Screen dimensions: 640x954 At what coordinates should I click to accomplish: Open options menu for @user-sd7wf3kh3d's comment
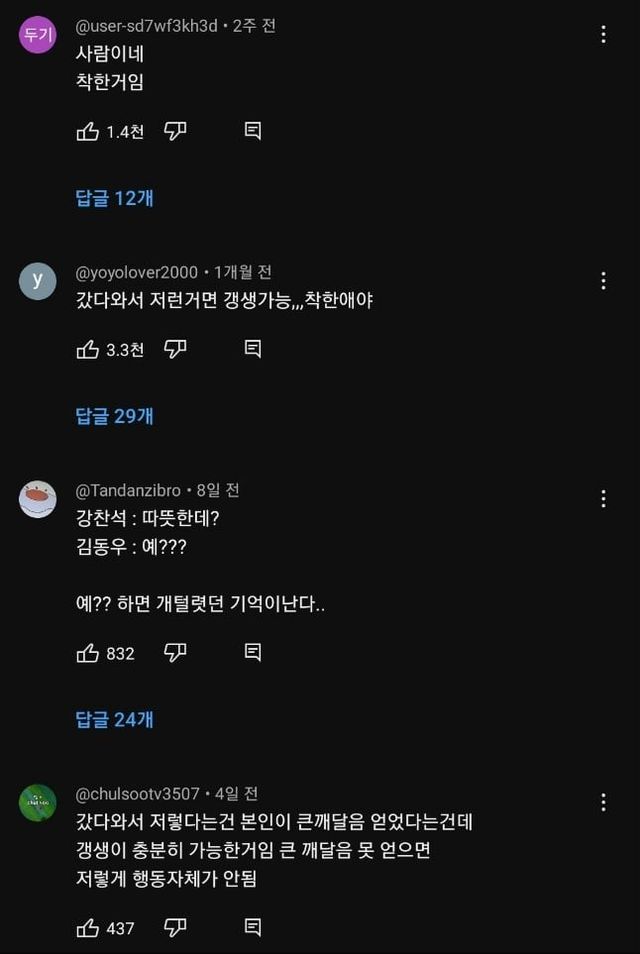603,35
